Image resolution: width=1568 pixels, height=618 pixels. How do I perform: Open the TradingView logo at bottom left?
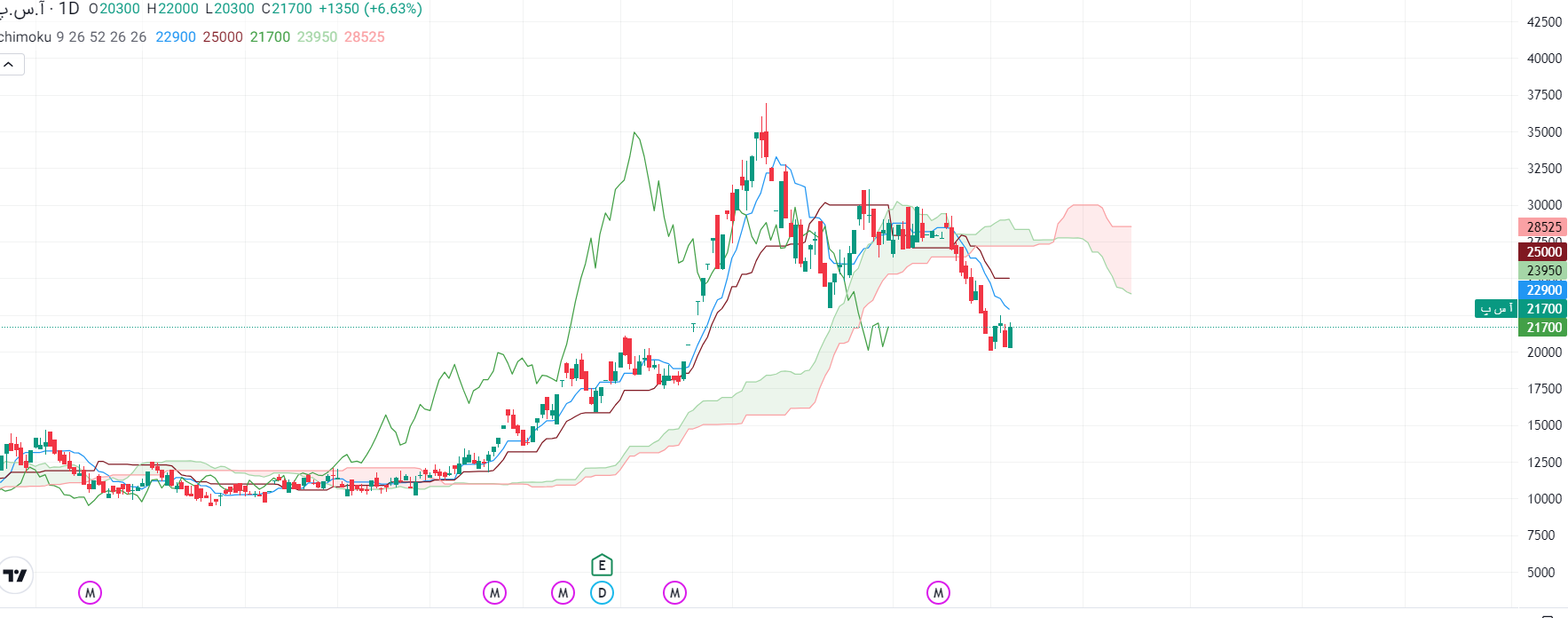point(15,575)
